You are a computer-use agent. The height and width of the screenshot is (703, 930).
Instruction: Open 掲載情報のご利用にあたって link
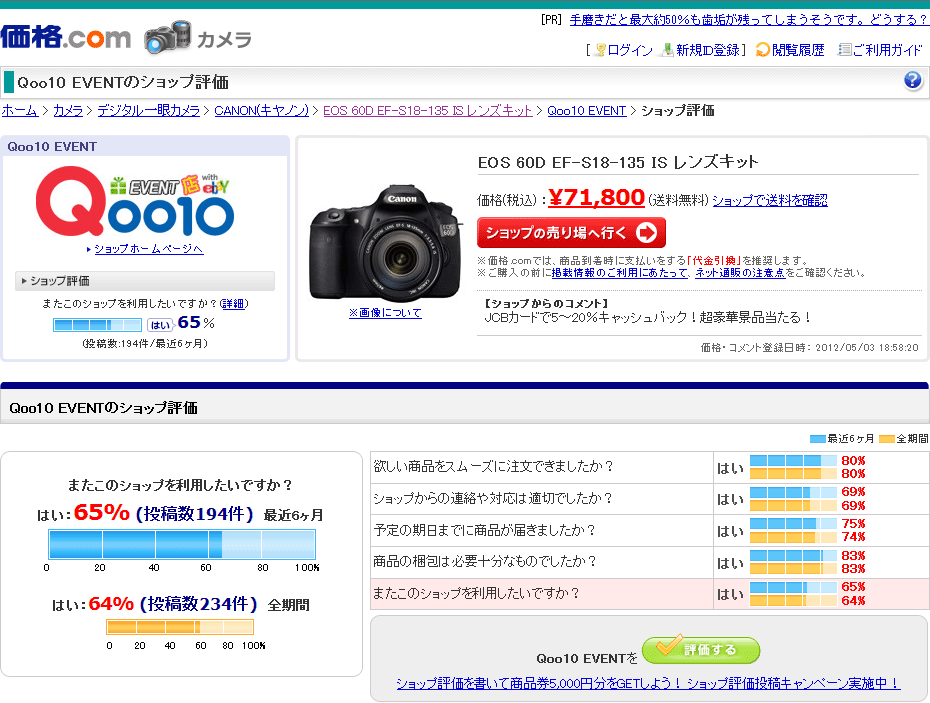(x=620, y=273)
